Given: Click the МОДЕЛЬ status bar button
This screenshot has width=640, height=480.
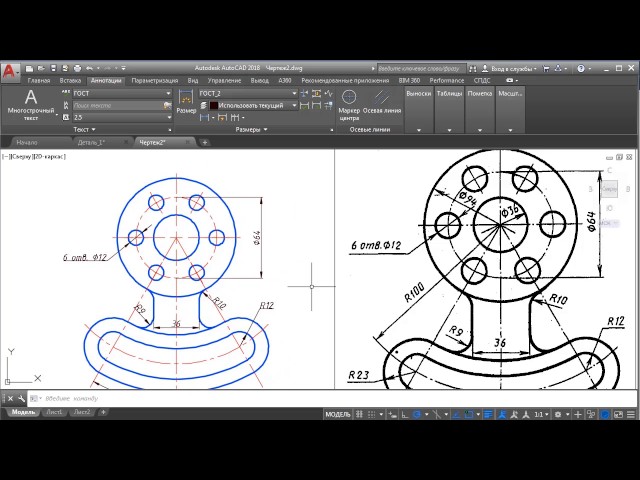Looking at the screenshot, I should (337, 414).
